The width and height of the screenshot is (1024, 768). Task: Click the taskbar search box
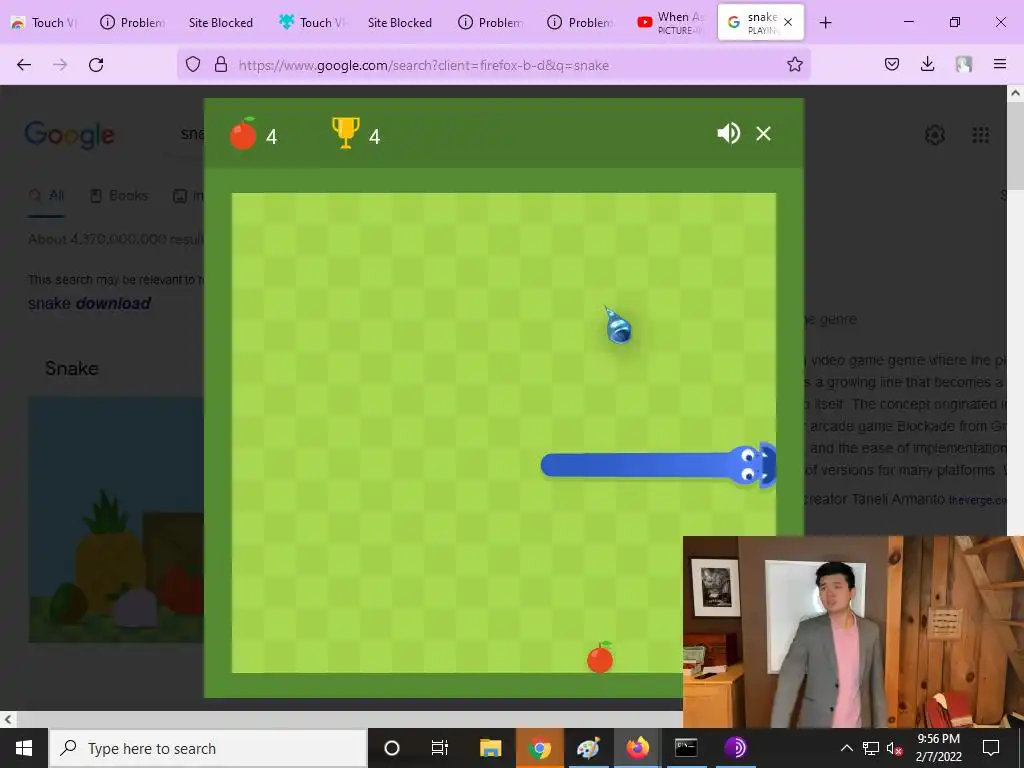coord(208,748)
